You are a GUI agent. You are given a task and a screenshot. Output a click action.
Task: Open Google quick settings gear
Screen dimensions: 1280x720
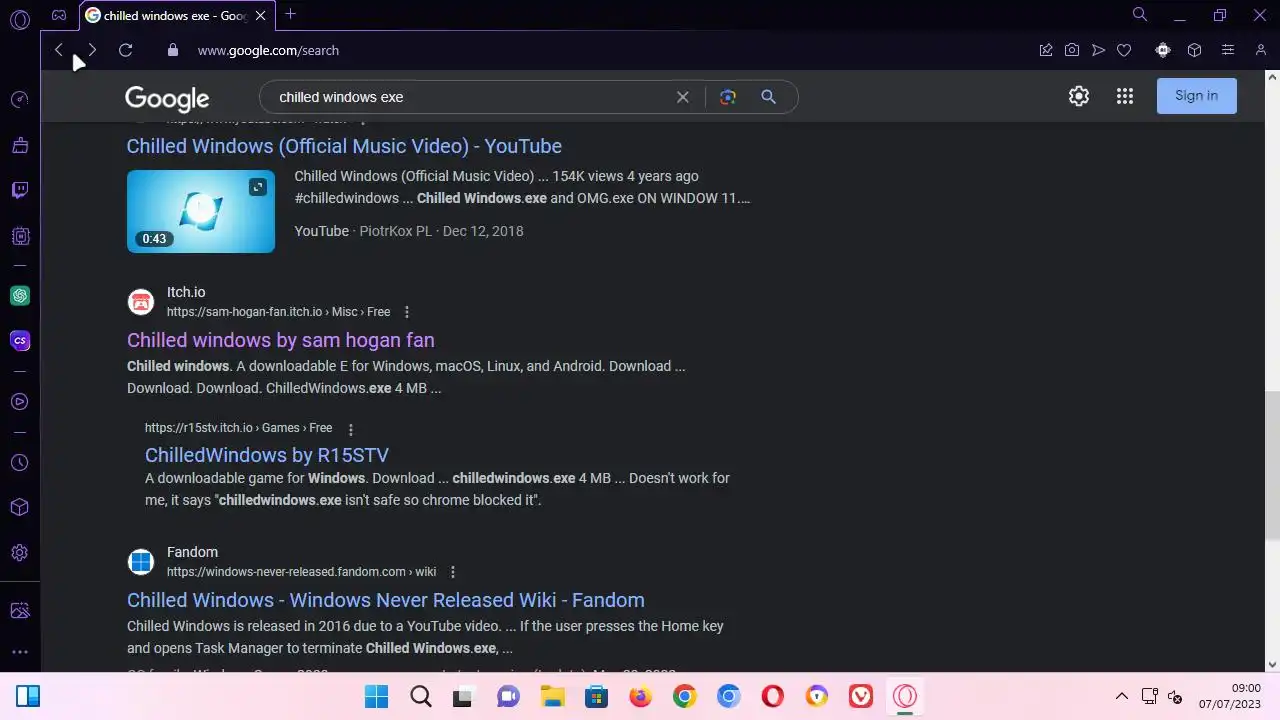pyautogui.click(x=1078, y=96)
